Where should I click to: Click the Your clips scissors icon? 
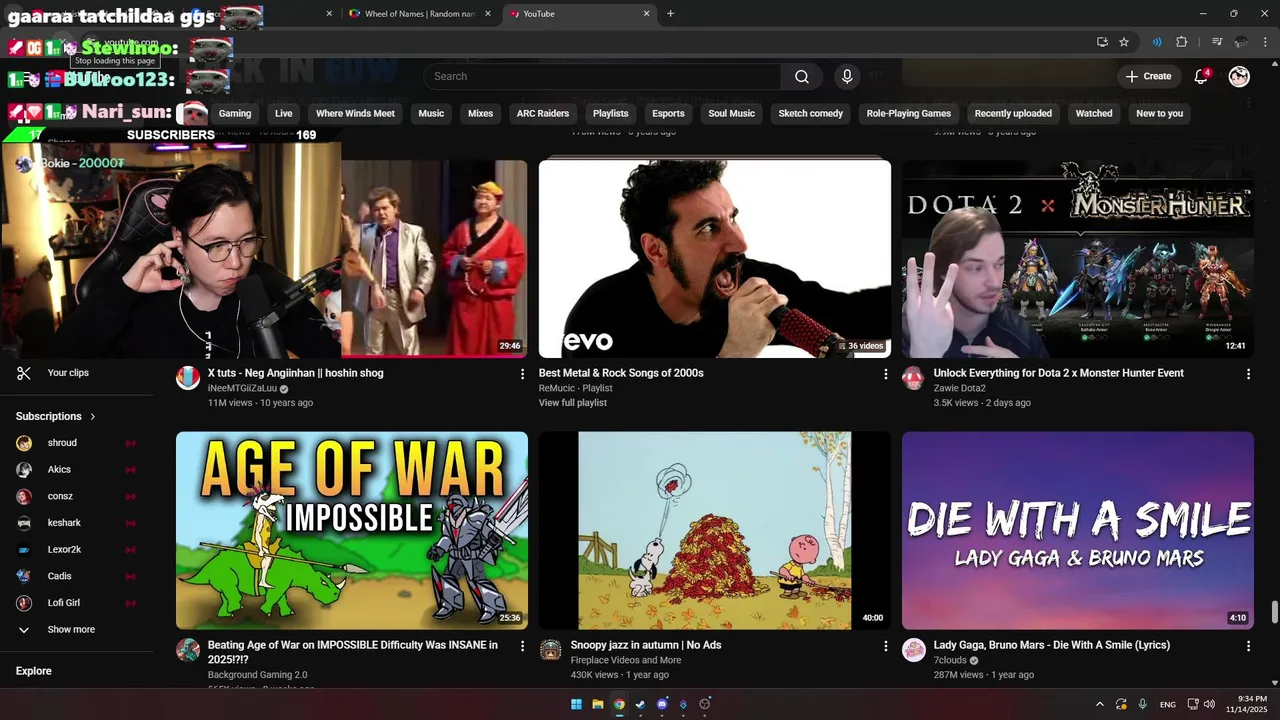pos(24,373)
